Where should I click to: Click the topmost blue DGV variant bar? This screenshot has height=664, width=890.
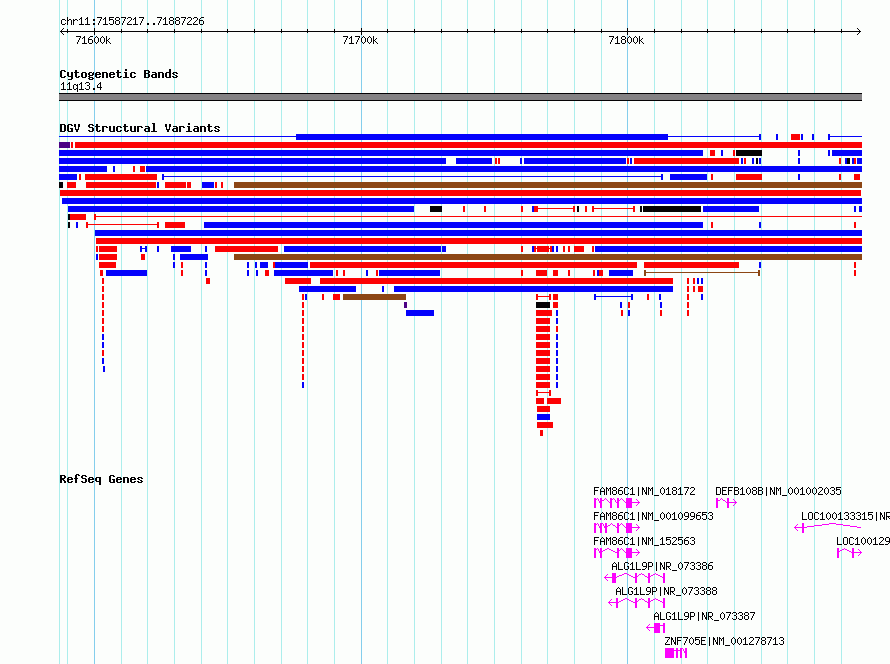(482, 137)
